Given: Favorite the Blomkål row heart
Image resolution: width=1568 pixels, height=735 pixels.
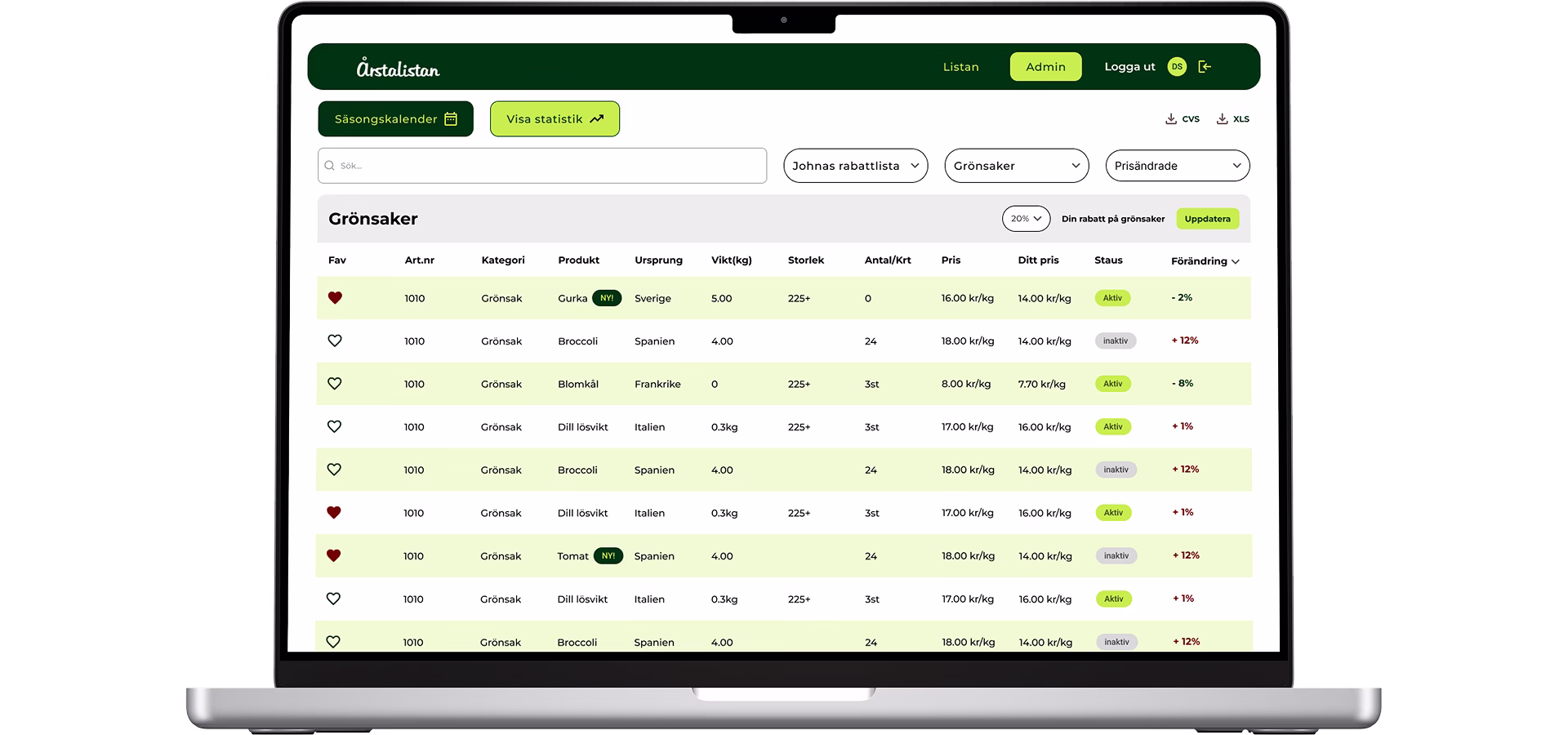Looking at the screenshot, I should coord(335,384).
